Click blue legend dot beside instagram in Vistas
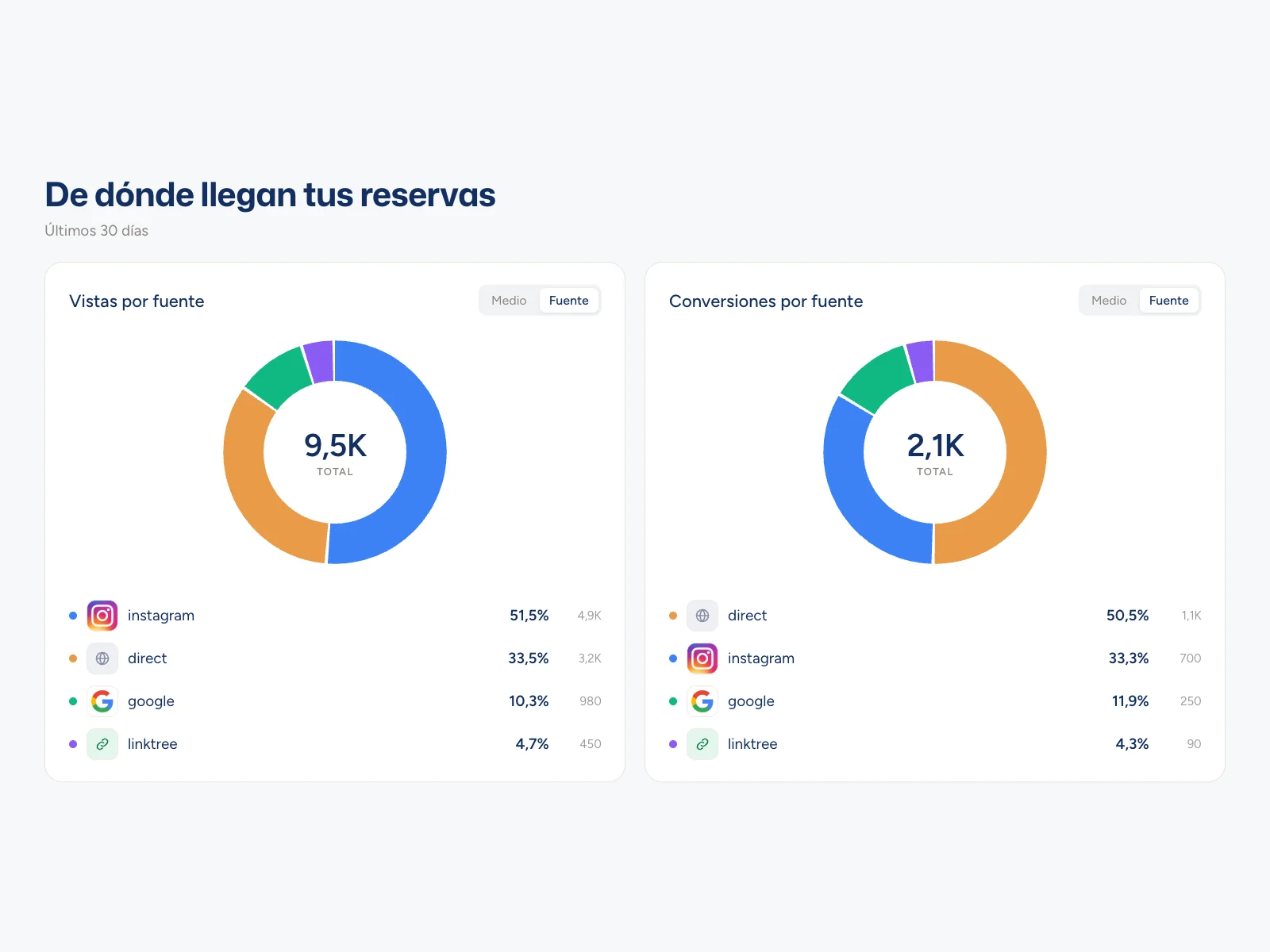The width and height of the screenshot is (1270, 952). [73, 616]
